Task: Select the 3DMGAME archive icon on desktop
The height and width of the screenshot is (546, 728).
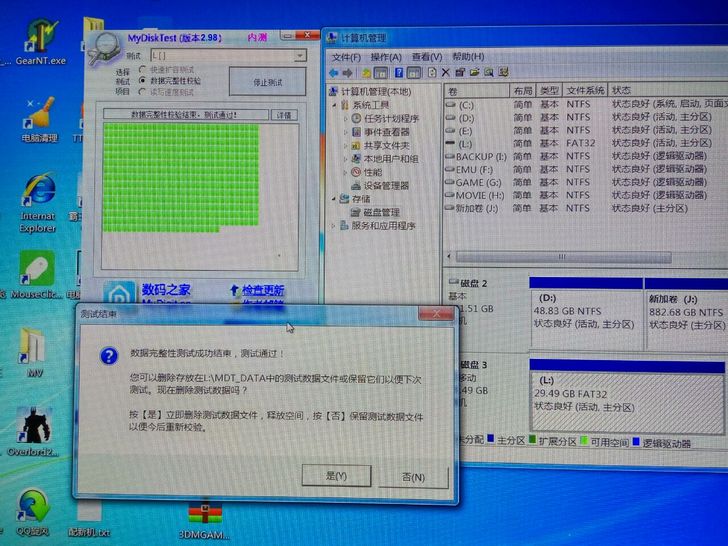Action: (x=204, y=521)
